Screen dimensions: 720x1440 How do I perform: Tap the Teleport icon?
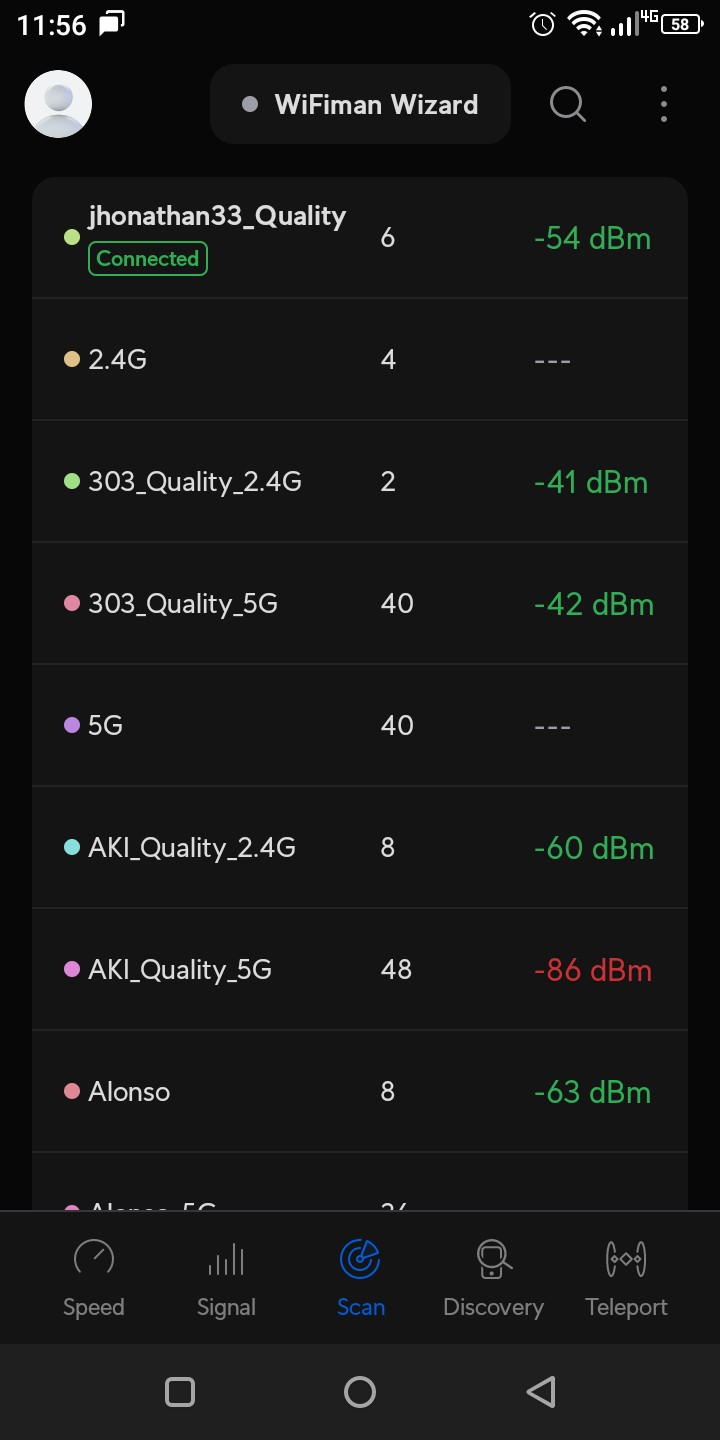click(x=626, y=1258)
